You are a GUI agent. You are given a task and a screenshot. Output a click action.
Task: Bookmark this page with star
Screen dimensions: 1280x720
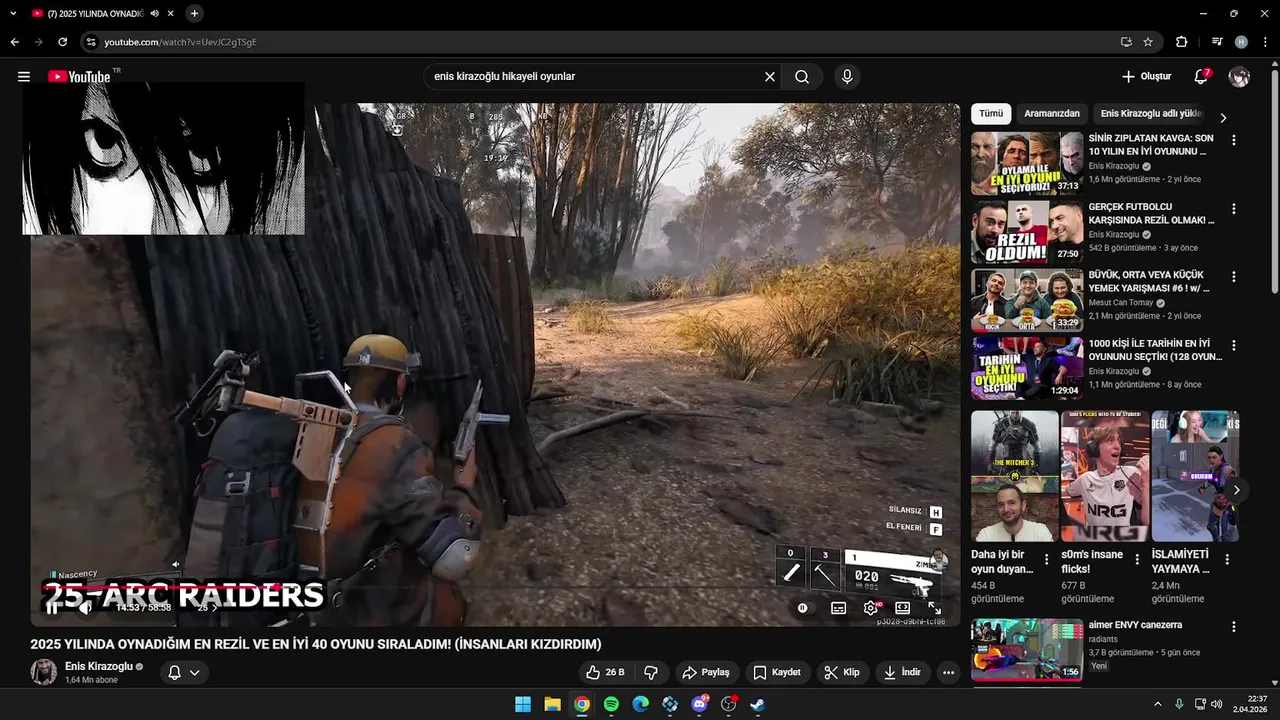click(1148, 42)
